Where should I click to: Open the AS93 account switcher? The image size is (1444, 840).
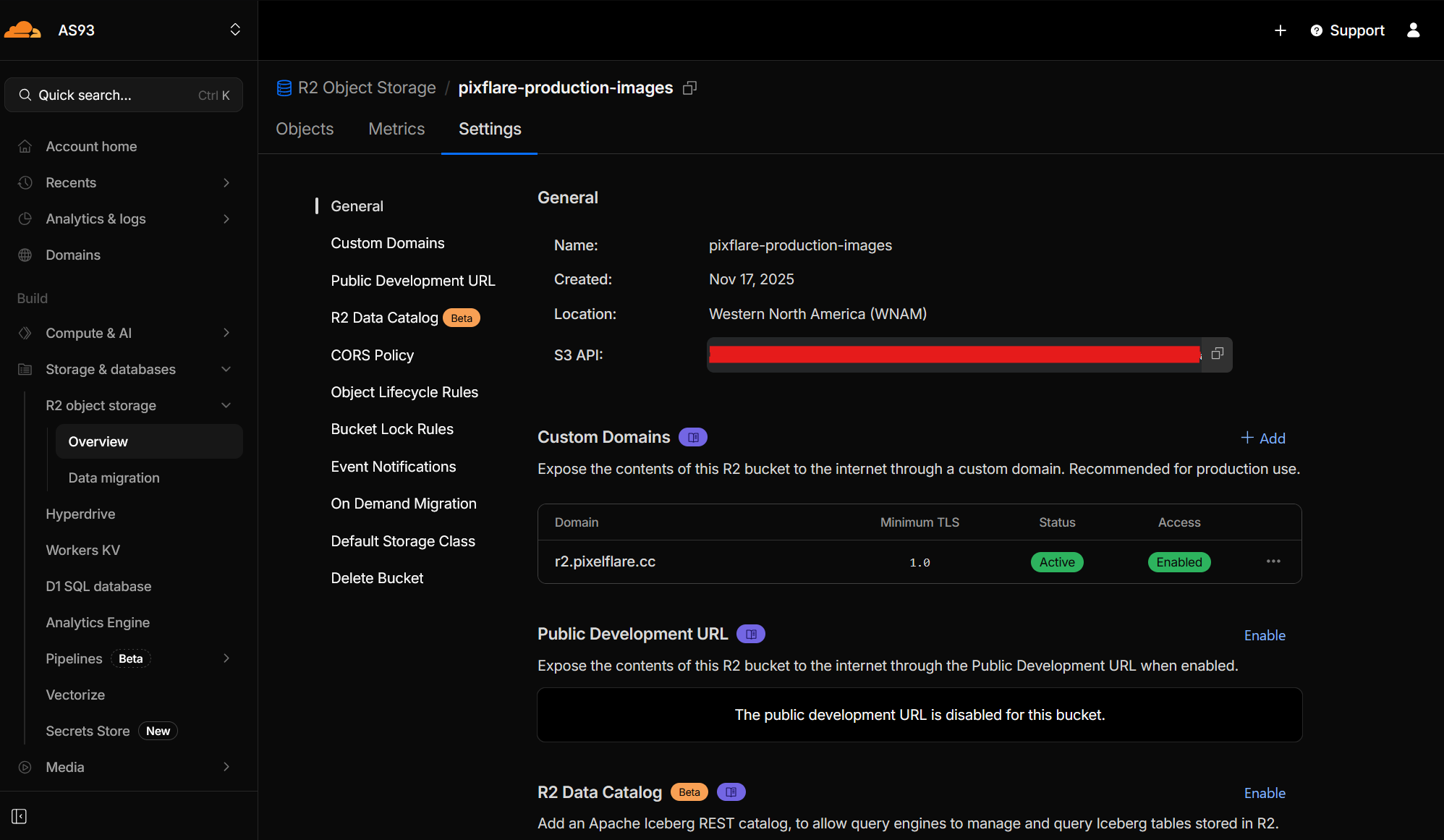pyautogui.click(x=235, y=30)
